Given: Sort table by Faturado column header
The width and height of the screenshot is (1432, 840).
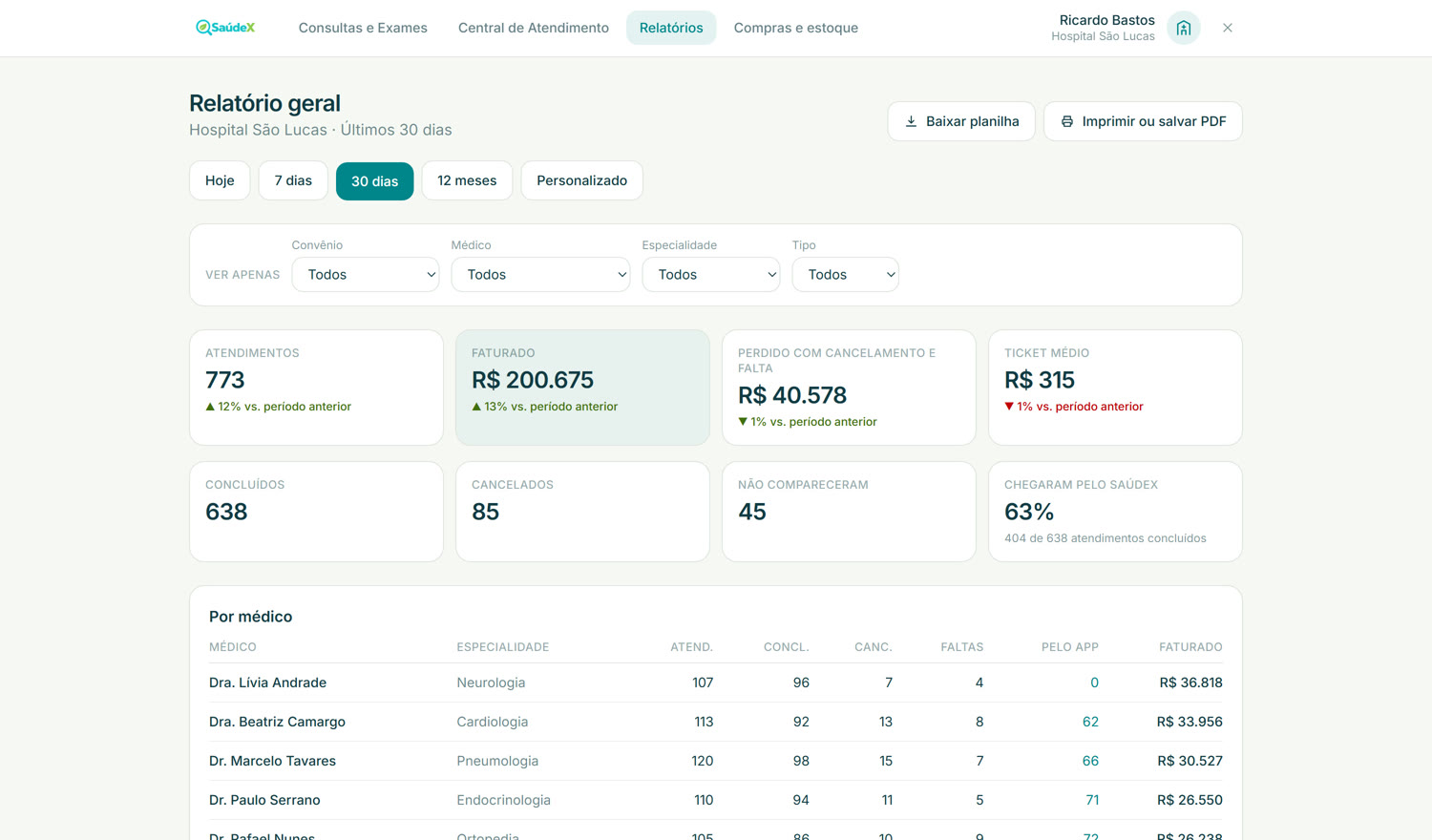Looking at the screenshot, I should (1190, 647).
